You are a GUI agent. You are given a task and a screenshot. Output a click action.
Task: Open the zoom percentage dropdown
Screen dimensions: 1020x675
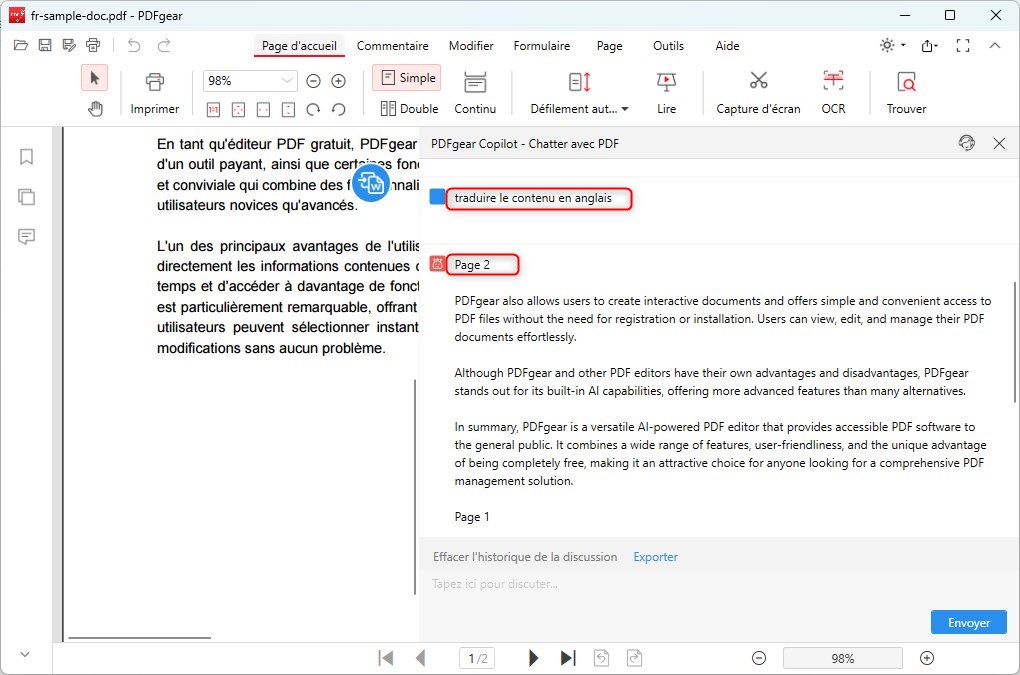click(x=286, y=81)
